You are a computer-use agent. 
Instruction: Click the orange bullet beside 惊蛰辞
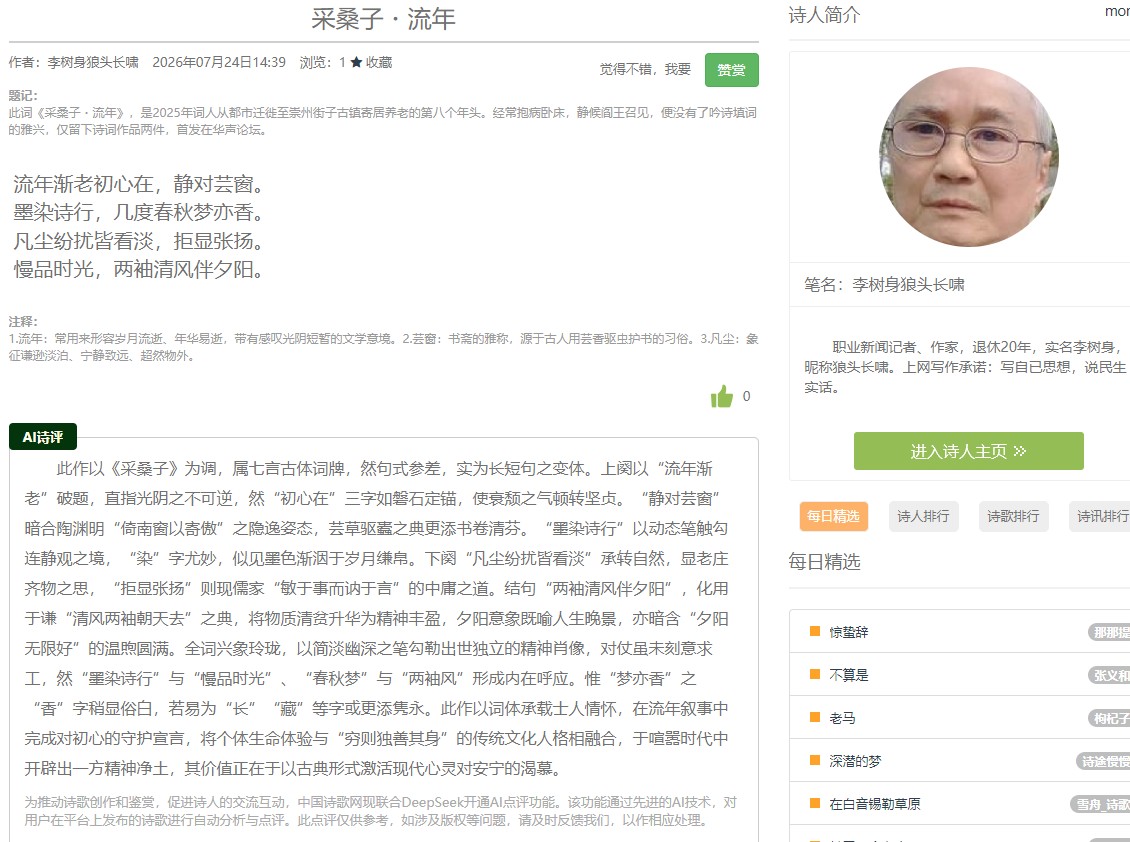click(815, 632)
